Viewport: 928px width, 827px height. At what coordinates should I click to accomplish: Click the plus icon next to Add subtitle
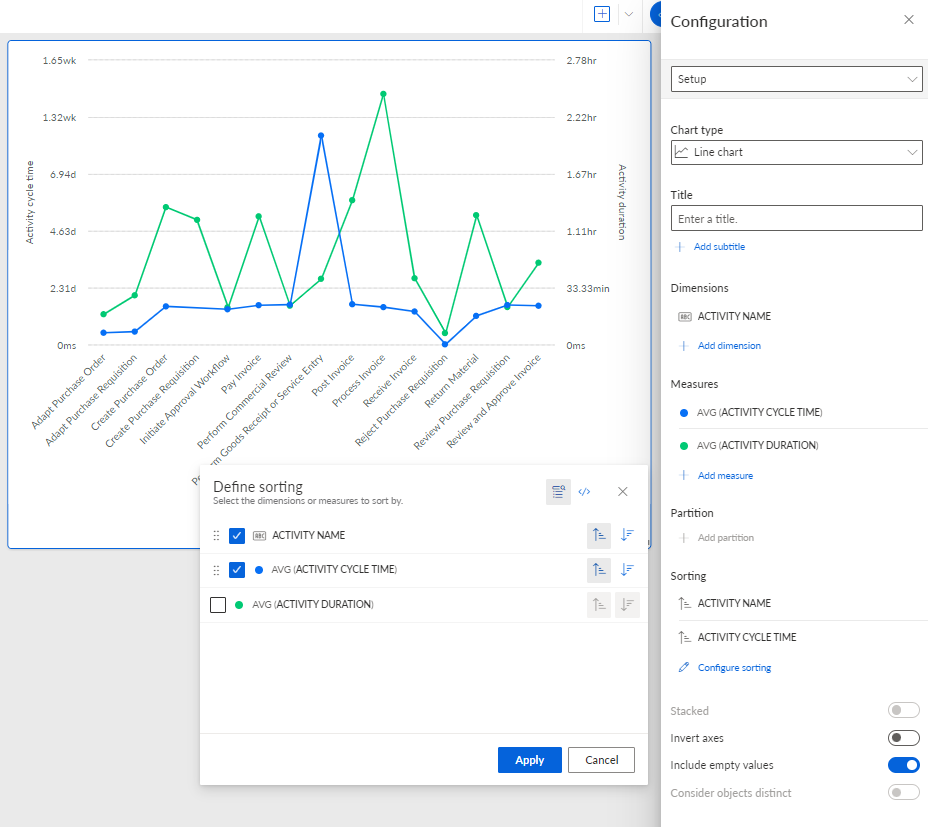(680, 247)
